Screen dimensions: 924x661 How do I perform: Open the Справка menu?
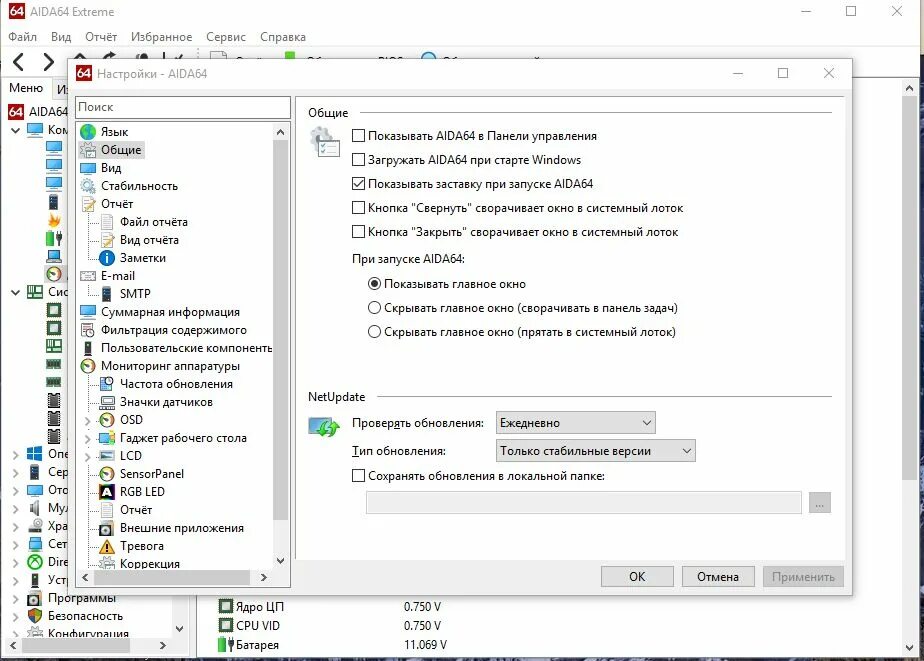pyautogui.click(x=283, y=37)
